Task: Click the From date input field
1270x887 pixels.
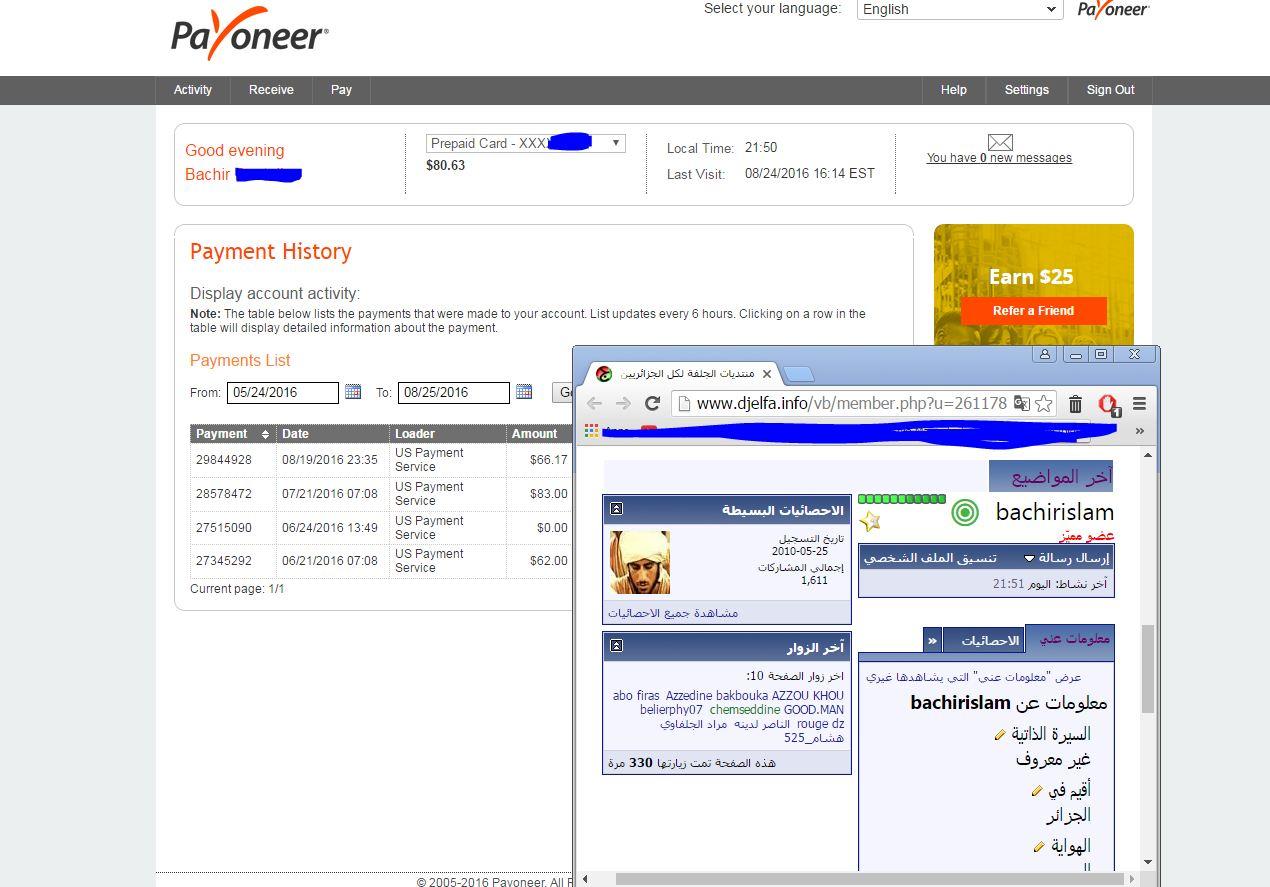Action: point(283,393)
